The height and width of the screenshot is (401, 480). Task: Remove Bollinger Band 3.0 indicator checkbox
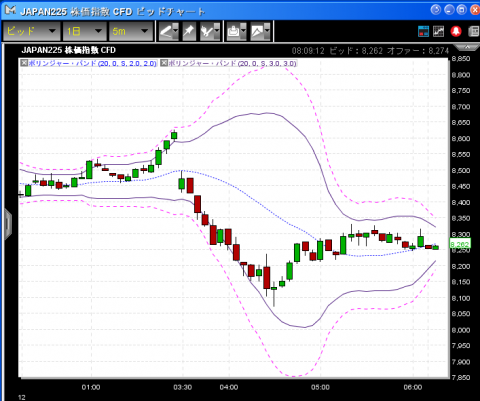(164, 63)
